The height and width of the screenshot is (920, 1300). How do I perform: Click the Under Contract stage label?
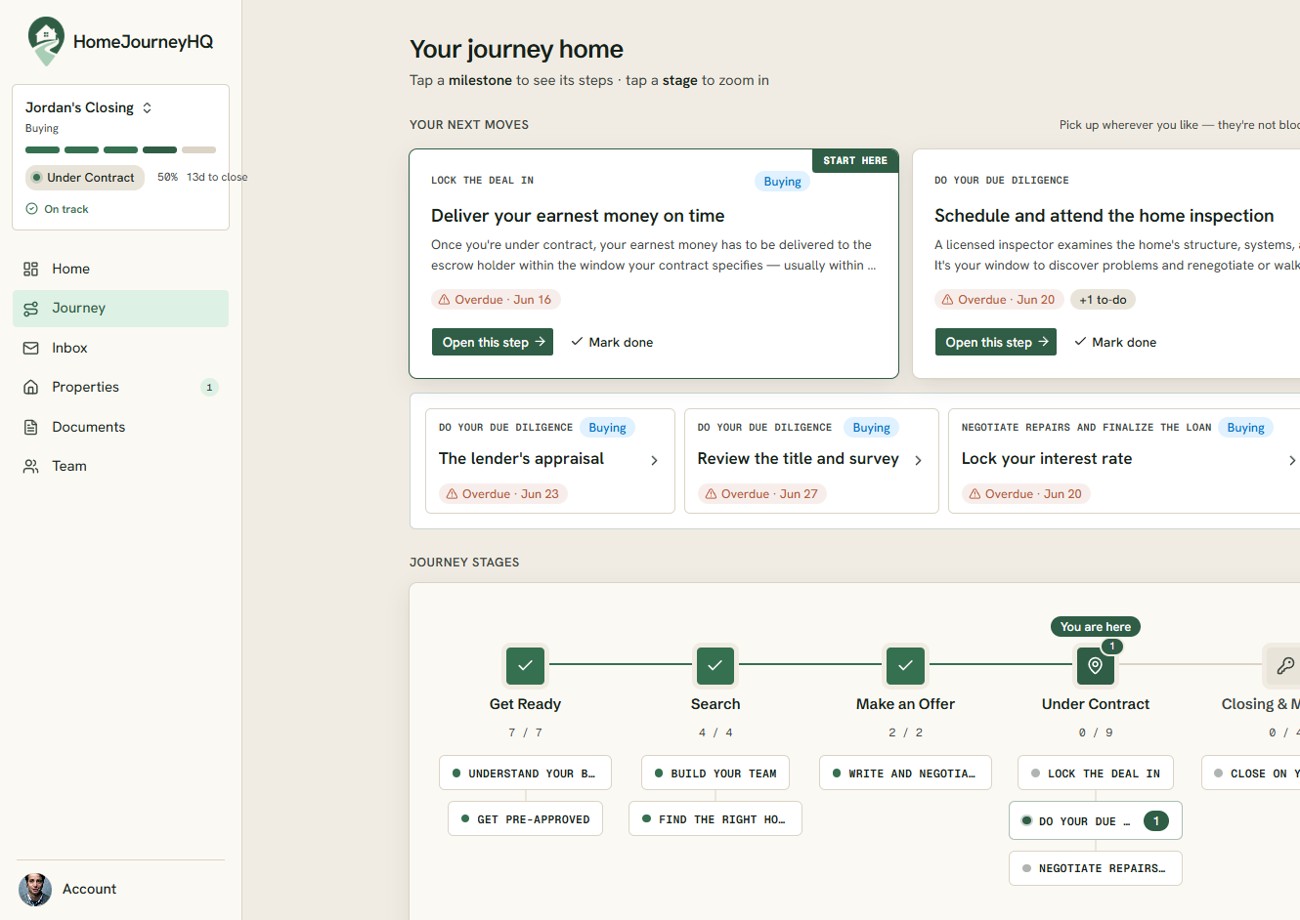click(1095, 704)
